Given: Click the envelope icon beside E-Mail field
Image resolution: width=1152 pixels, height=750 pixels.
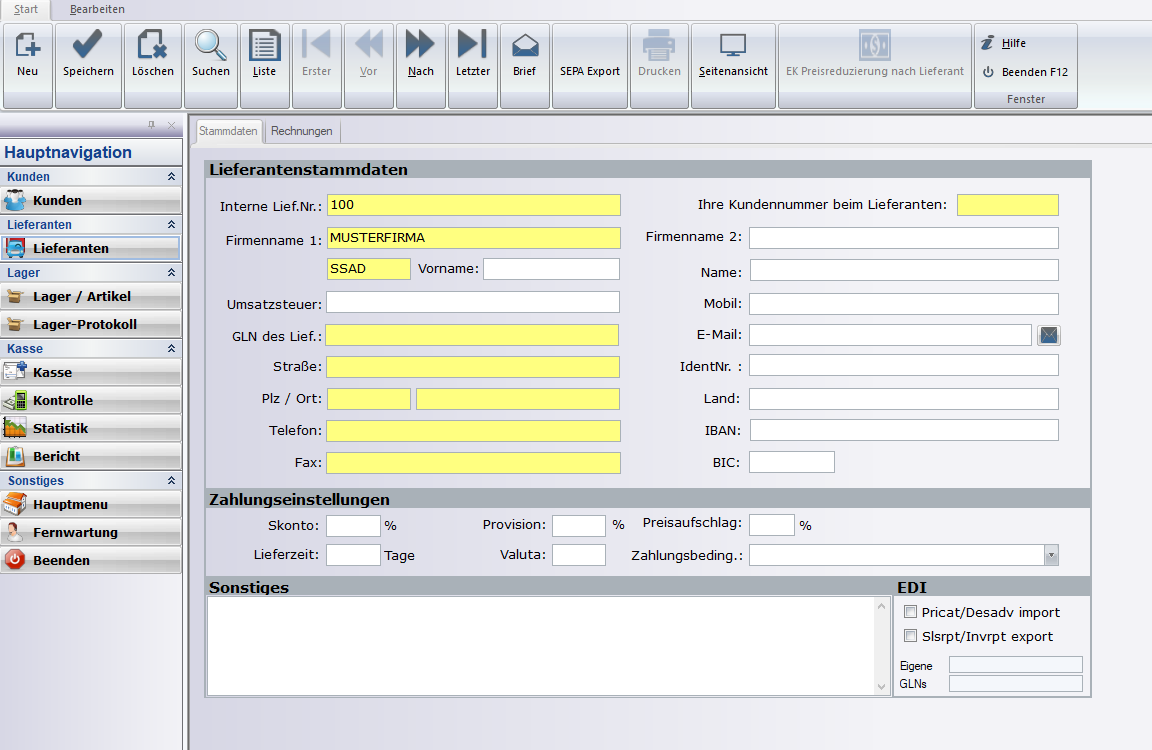Looking at the screenshot, I should click(1048, 335).
